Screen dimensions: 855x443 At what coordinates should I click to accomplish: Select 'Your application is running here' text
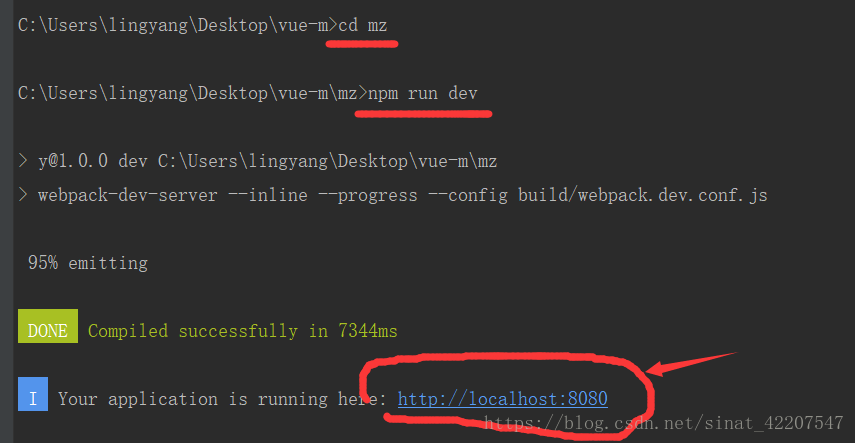221,399
